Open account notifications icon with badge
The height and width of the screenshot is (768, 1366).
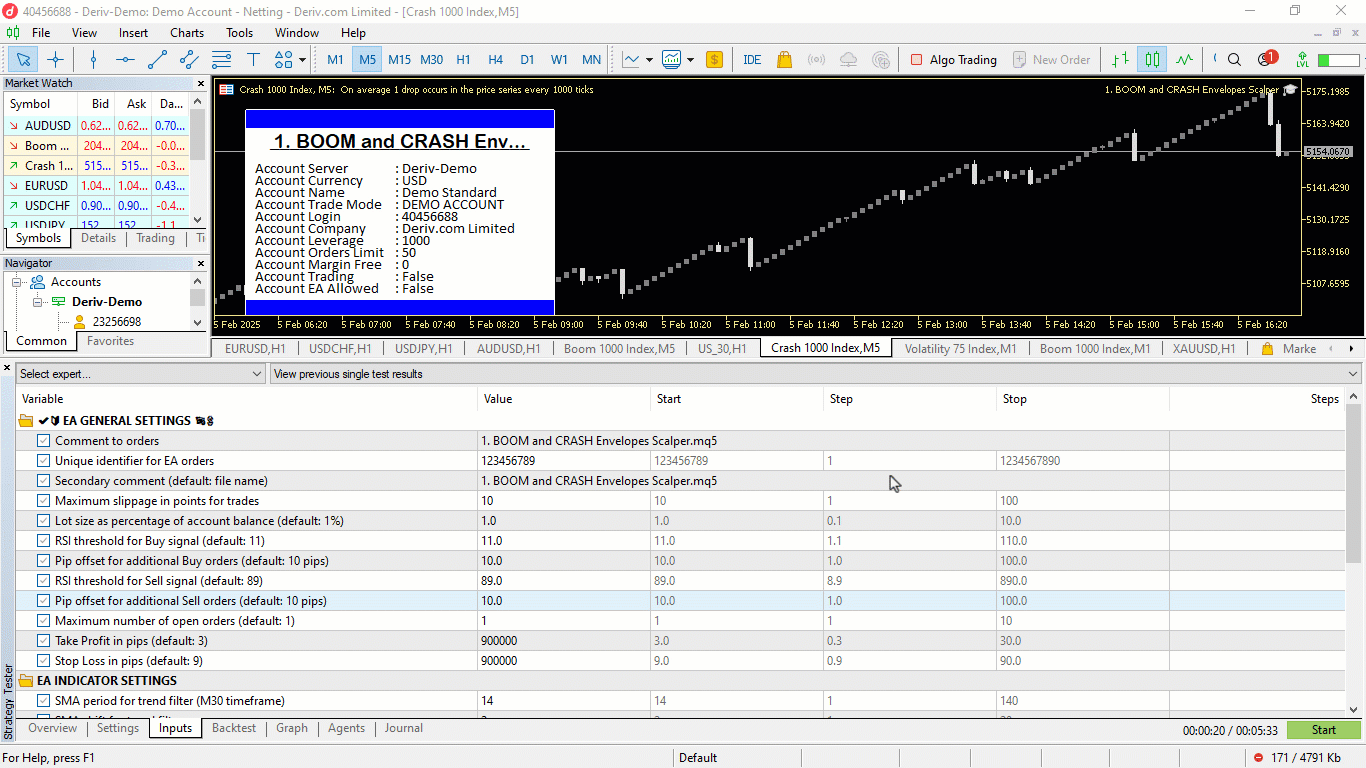[1266, 59]
